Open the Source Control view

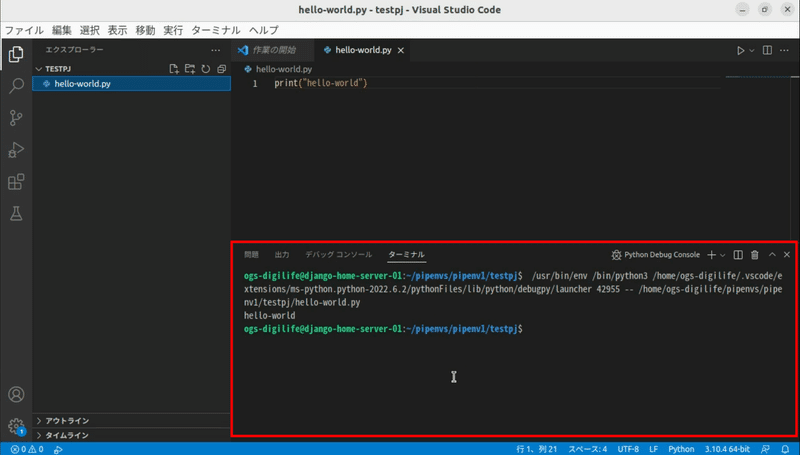tap(16, 118)
